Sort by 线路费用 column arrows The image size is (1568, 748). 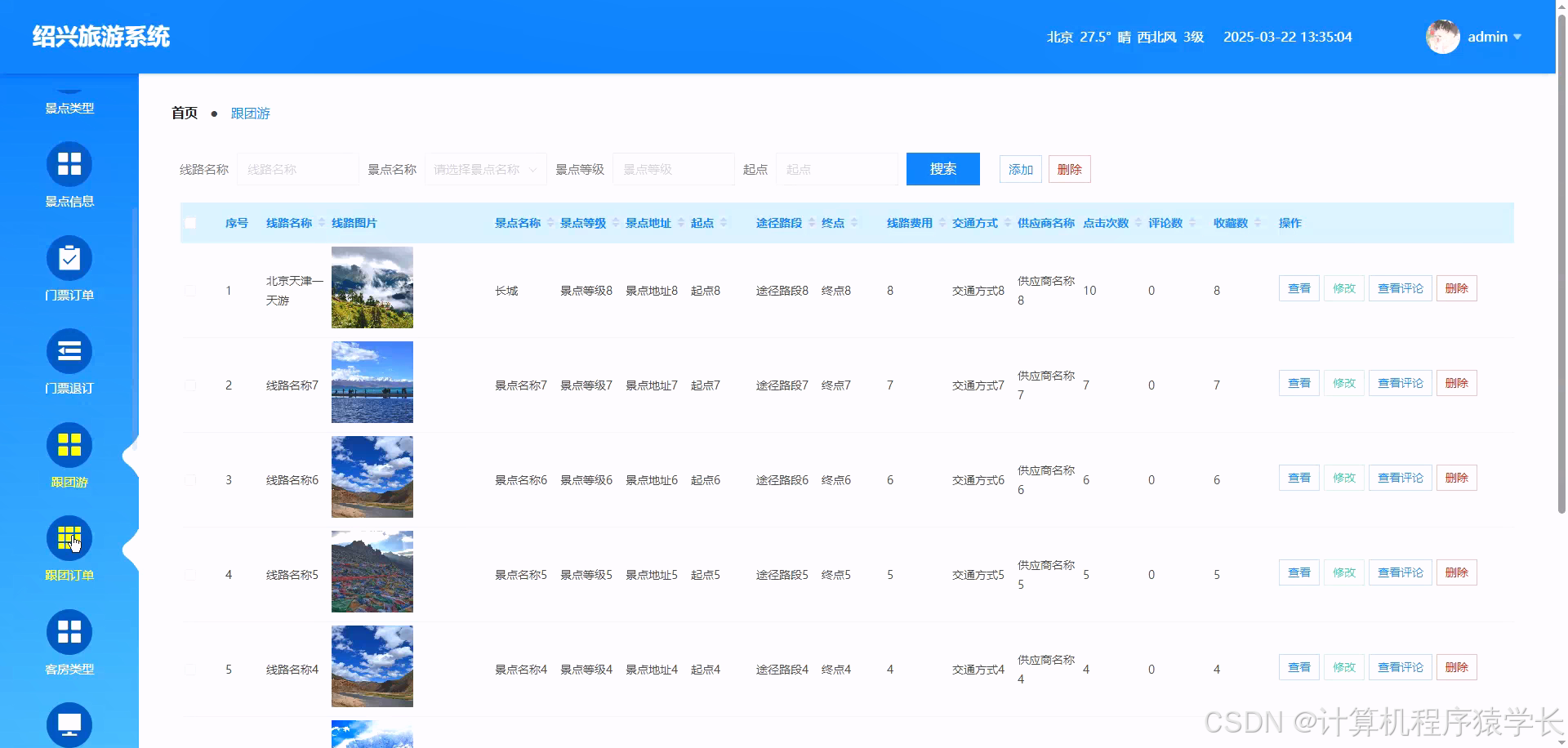(x=942, y=223)
